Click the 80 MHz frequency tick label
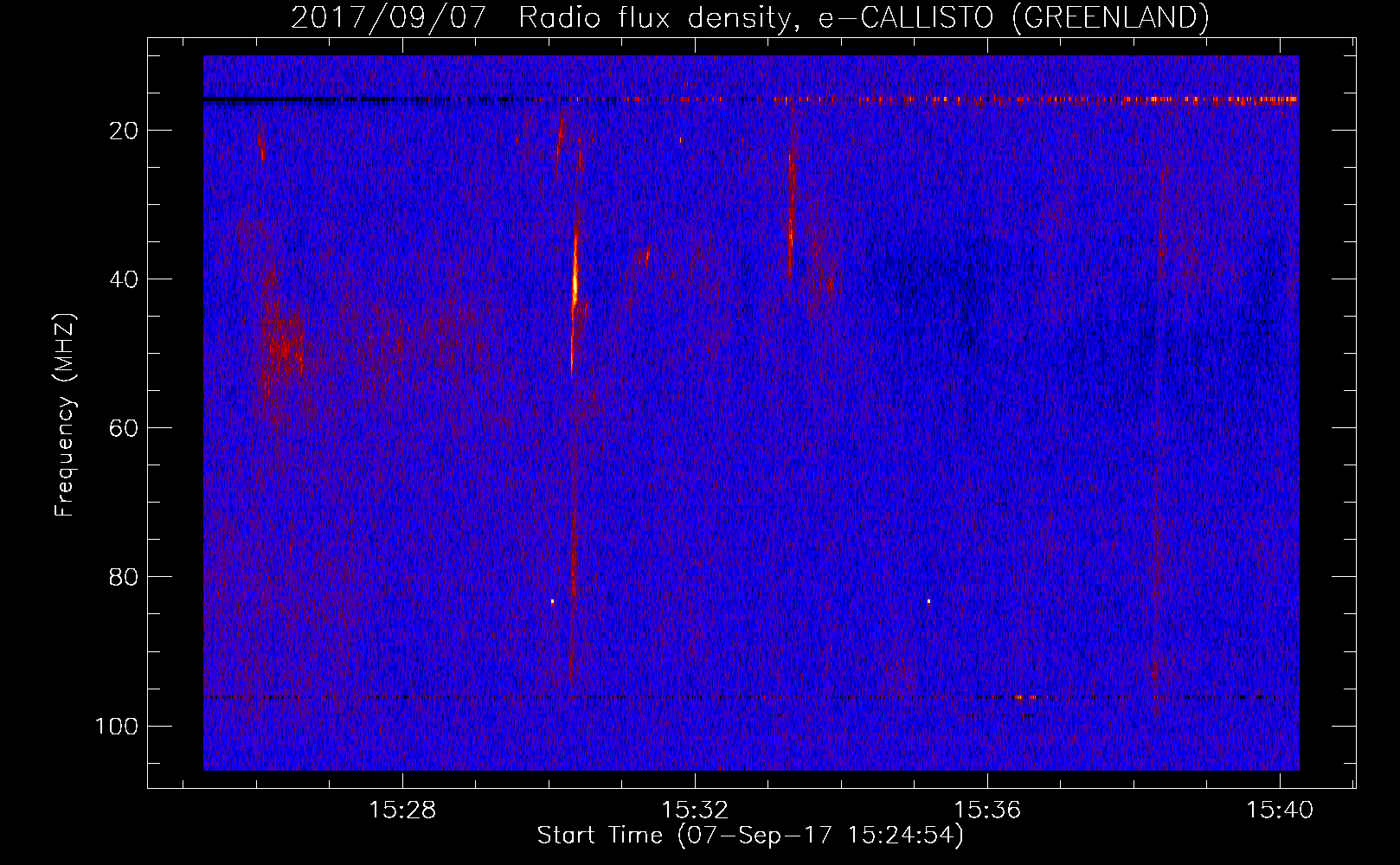 click(125, 577)
